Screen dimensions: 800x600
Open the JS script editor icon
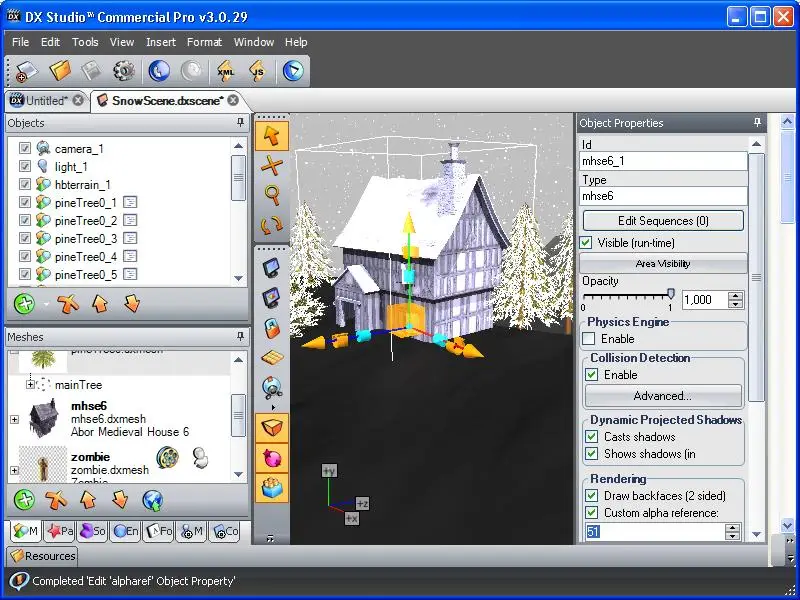pyautogui.click(x=259, y=71)
